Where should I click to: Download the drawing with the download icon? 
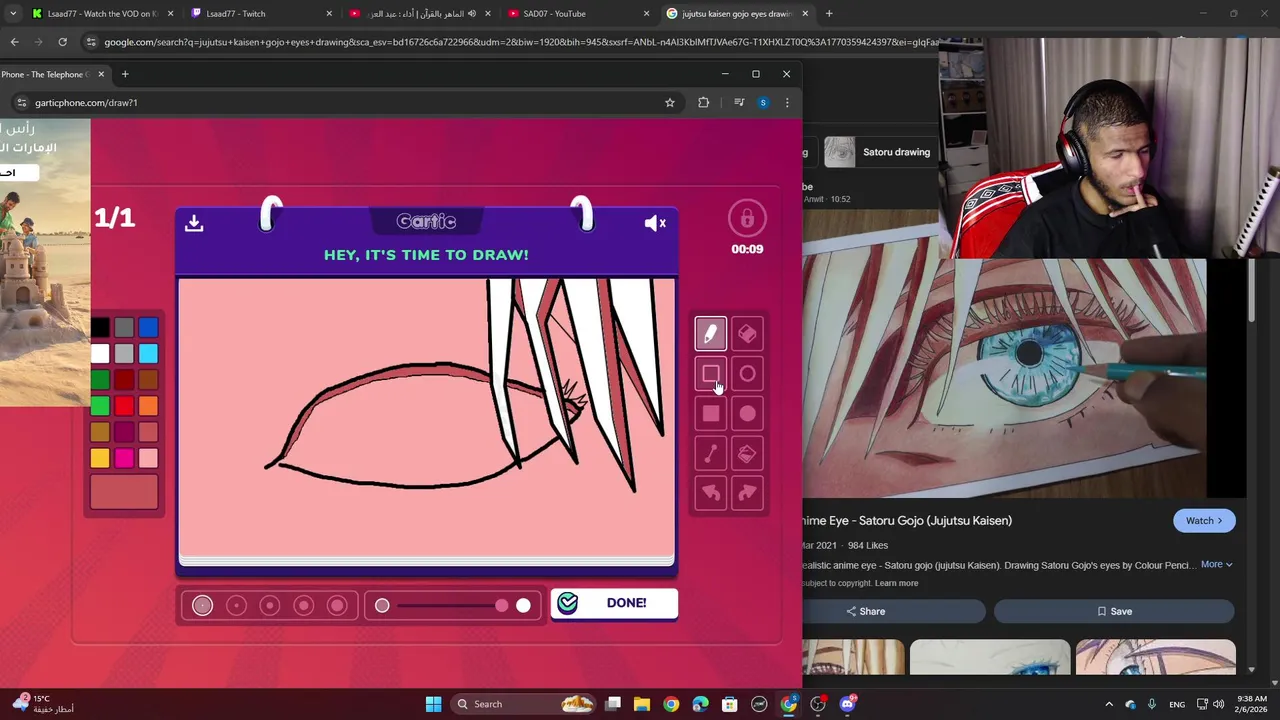(x=194, y=223)
